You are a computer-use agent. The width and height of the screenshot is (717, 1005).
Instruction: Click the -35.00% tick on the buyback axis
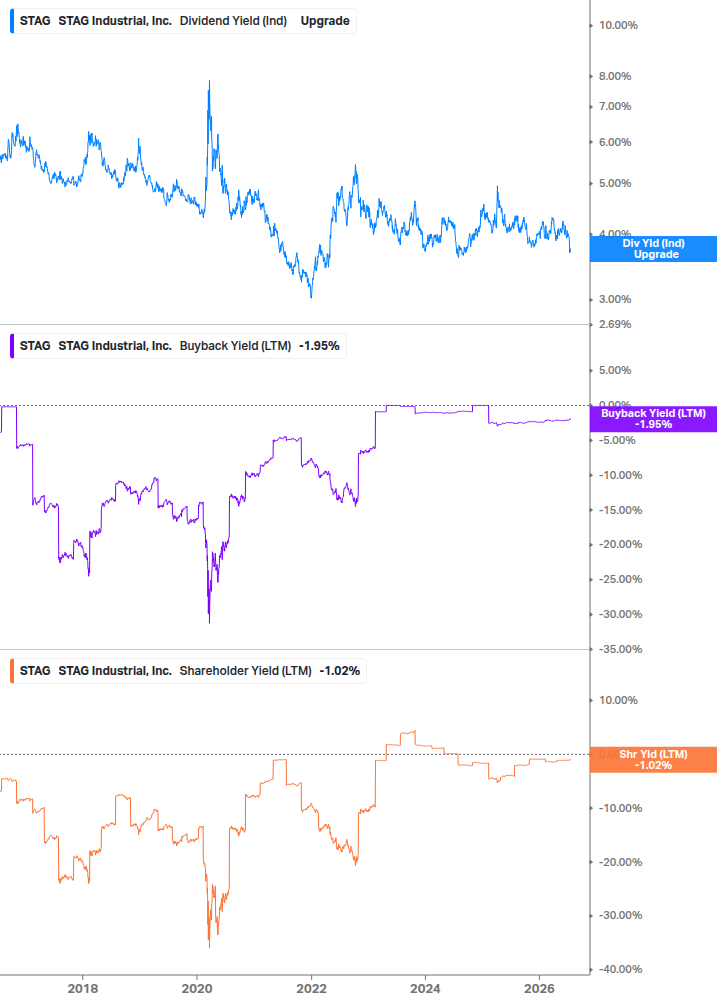tap(620, 649)
